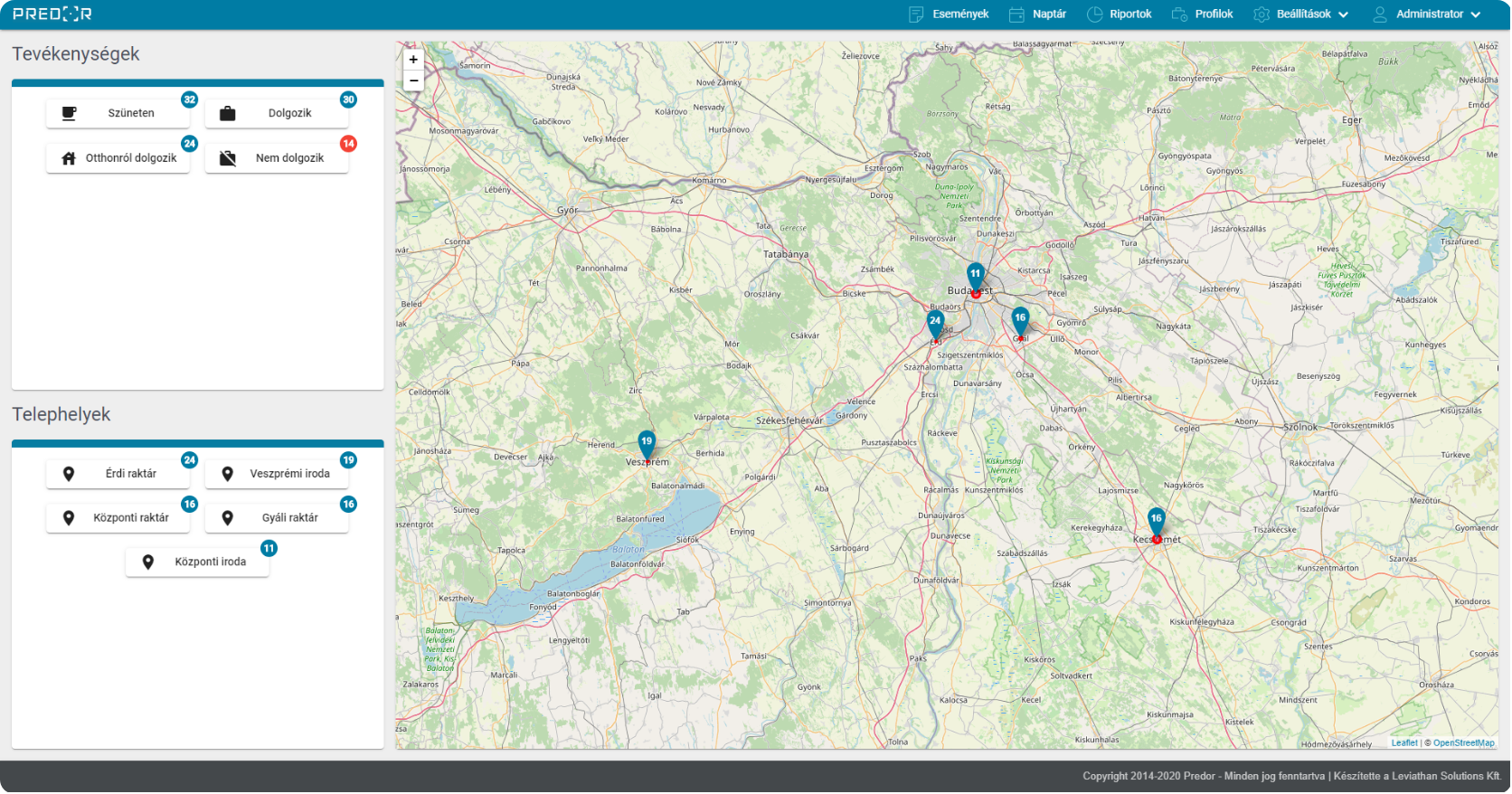This screenshot has height=794, width=1512.
Task: Click Győr label on the map
Action: [567, 211]
